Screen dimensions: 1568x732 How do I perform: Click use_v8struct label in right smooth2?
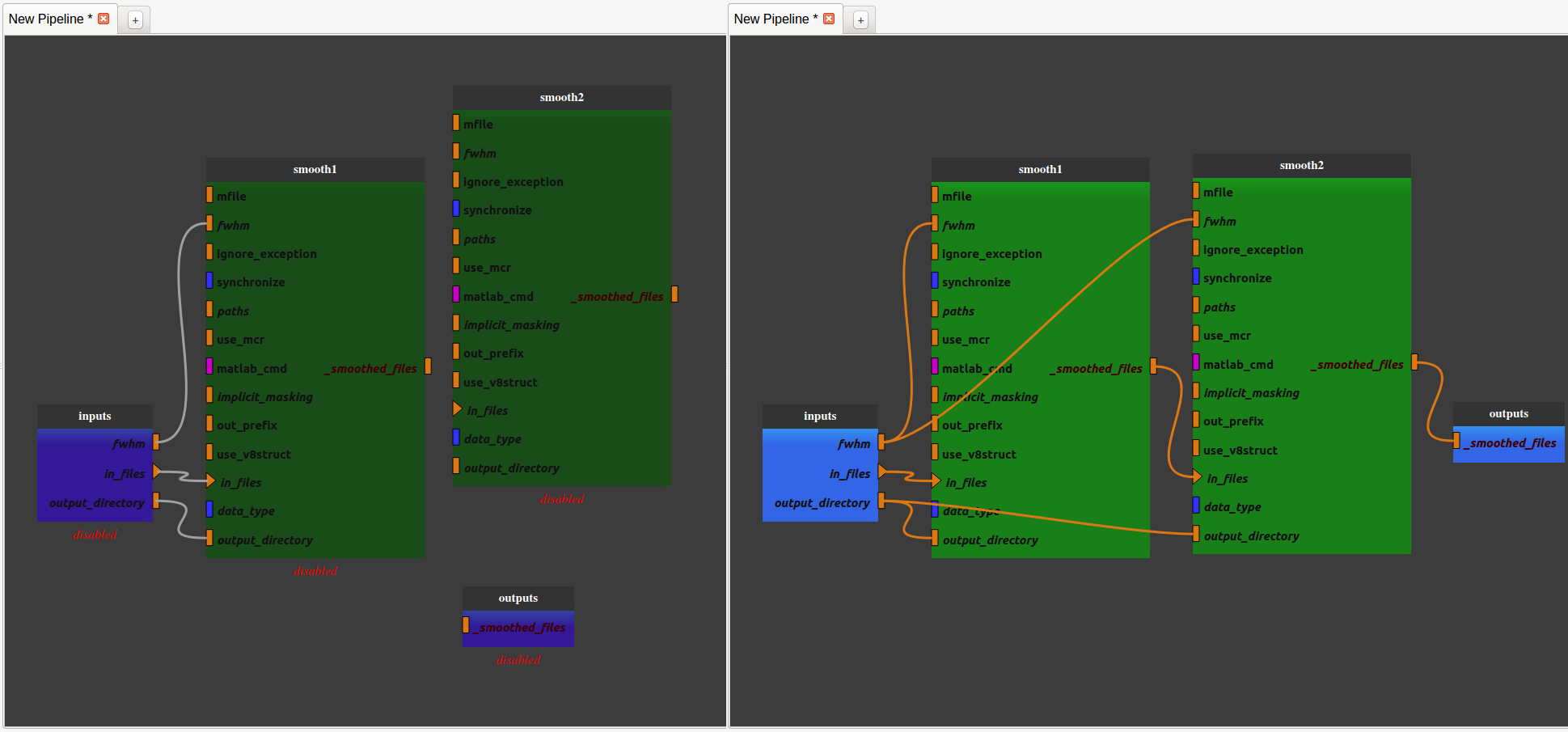coord(1240,451)
